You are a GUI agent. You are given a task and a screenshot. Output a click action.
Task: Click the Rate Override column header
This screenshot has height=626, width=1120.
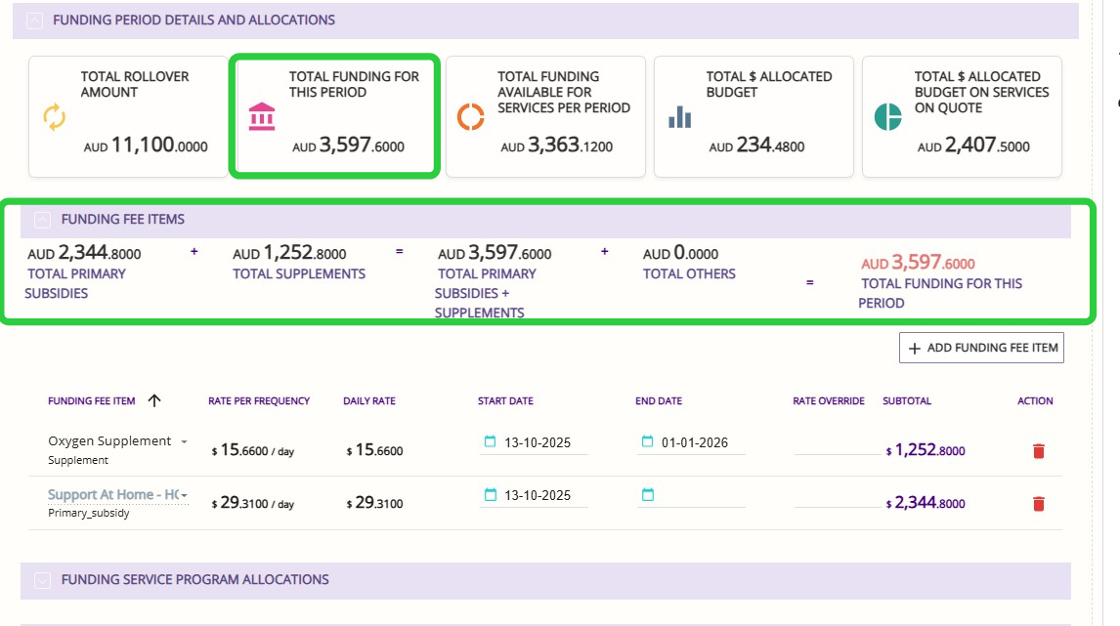click(x=829, y=401)
